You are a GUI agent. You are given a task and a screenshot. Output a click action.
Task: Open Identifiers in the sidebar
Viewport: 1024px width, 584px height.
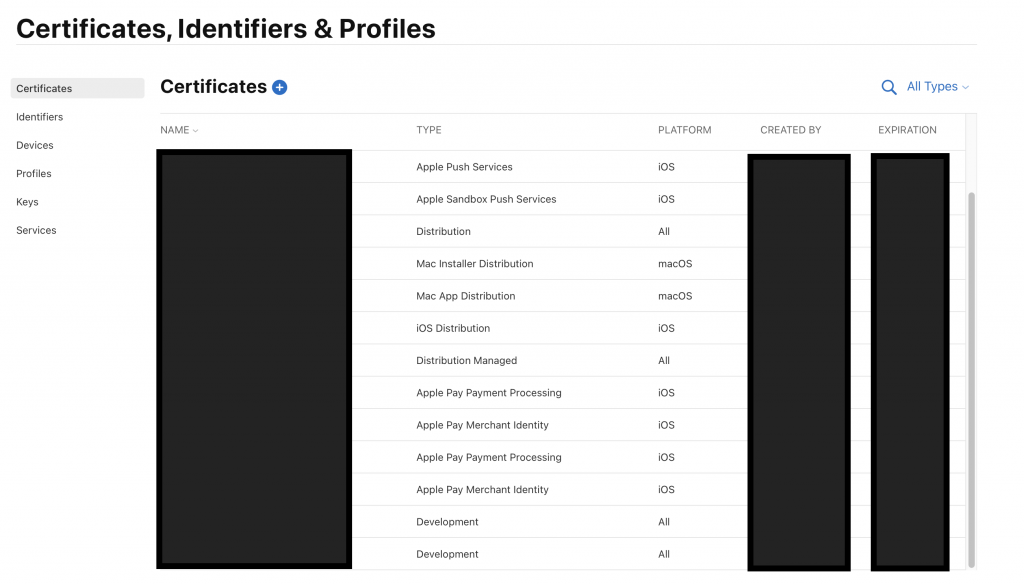tap(39, 117)
